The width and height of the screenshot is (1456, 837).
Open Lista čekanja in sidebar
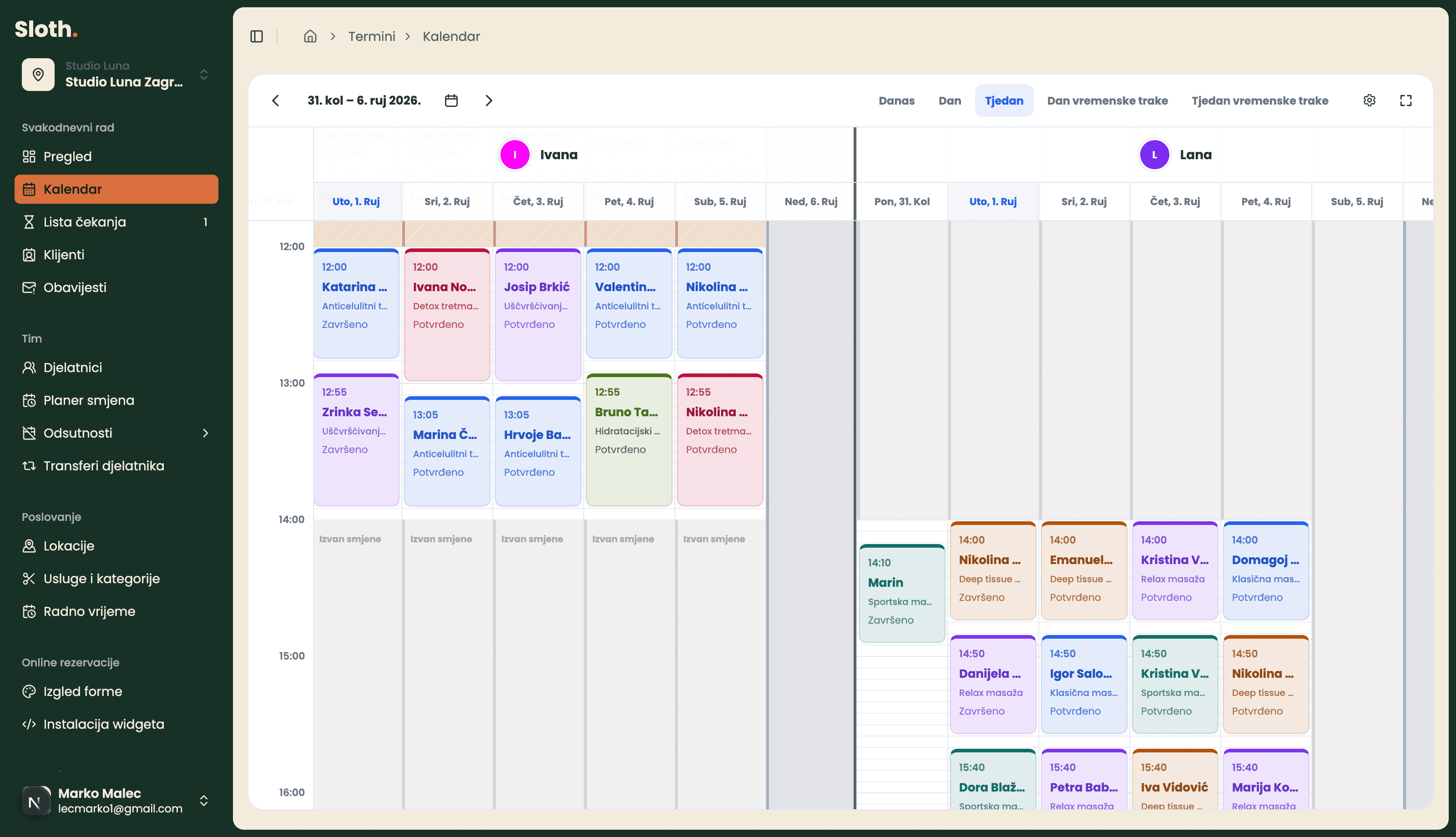(116, 222)
